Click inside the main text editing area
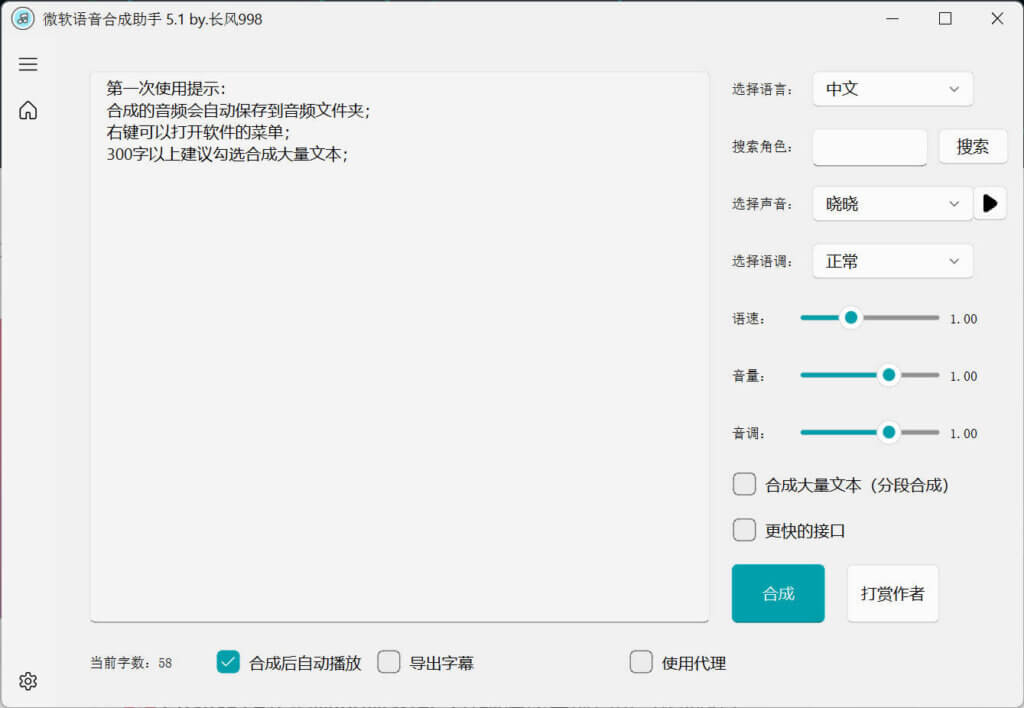 tap(400, 347)
